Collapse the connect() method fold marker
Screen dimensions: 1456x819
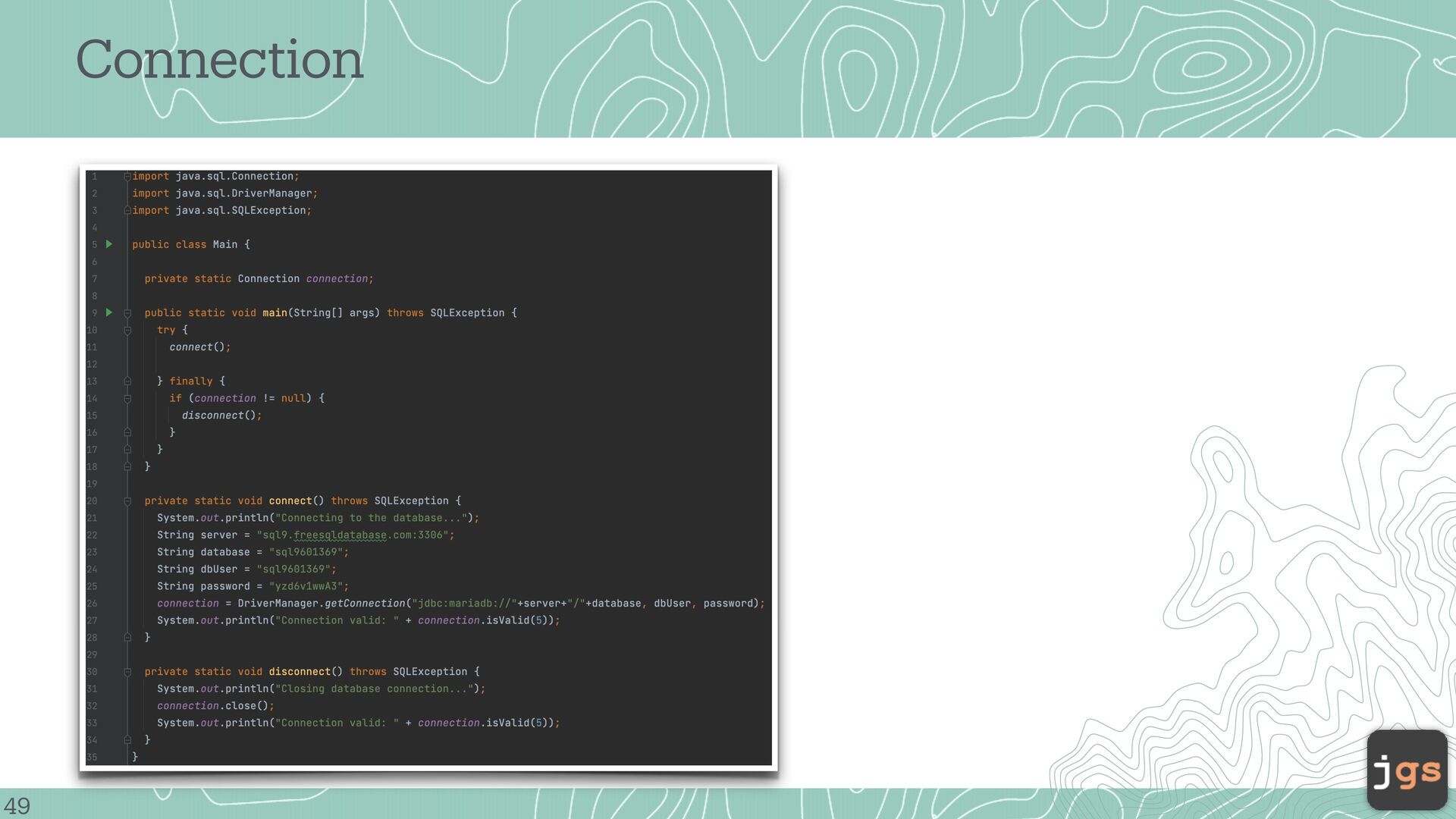pyautogui.click(x=127, y=501)
